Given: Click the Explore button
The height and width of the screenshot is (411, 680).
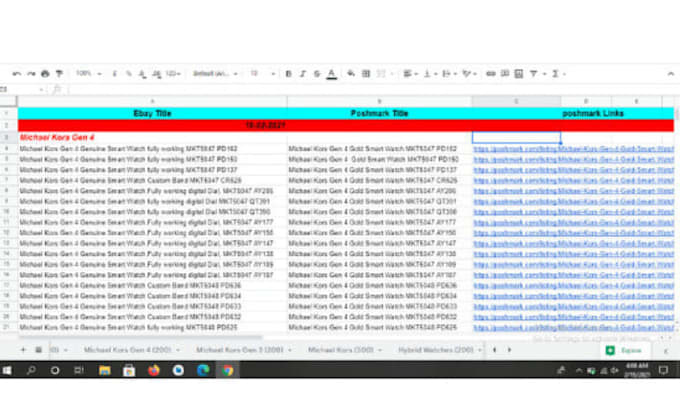Looking at the screenshot, I should click(625, 350).
